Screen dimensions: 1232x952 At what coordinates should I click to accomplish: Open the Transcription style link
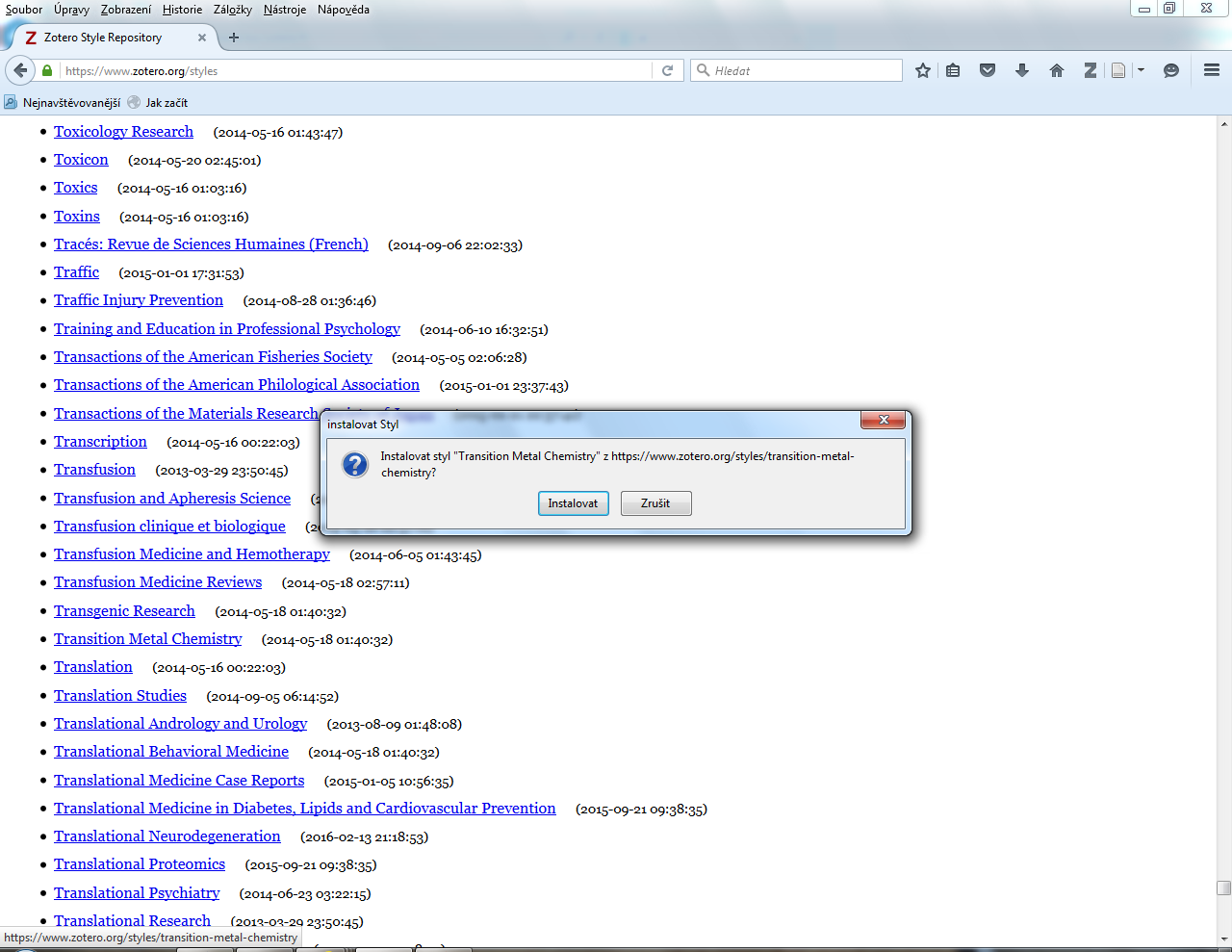tap(100, 442)
